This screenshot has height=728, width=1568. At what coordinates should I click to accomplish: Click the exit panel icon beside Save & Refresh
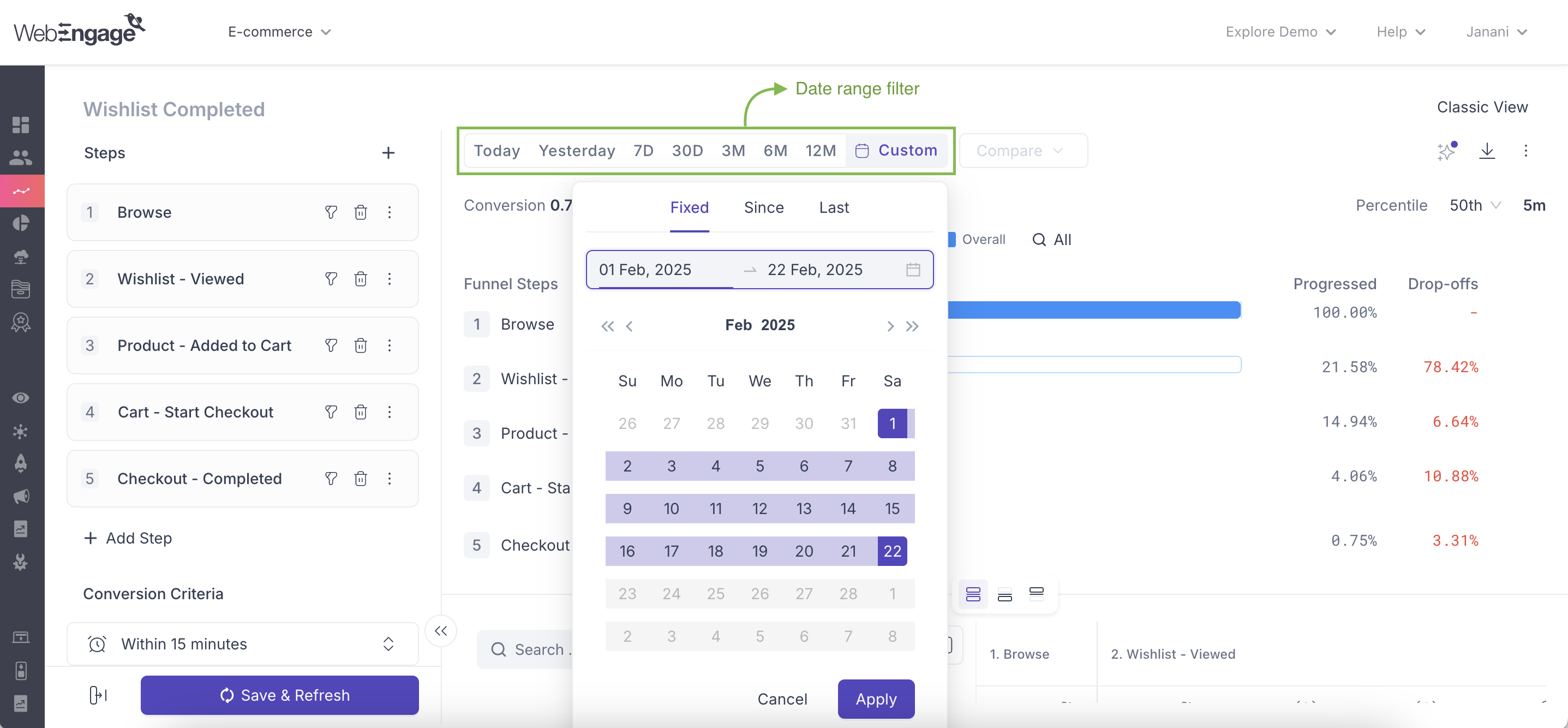click(98, 695)
